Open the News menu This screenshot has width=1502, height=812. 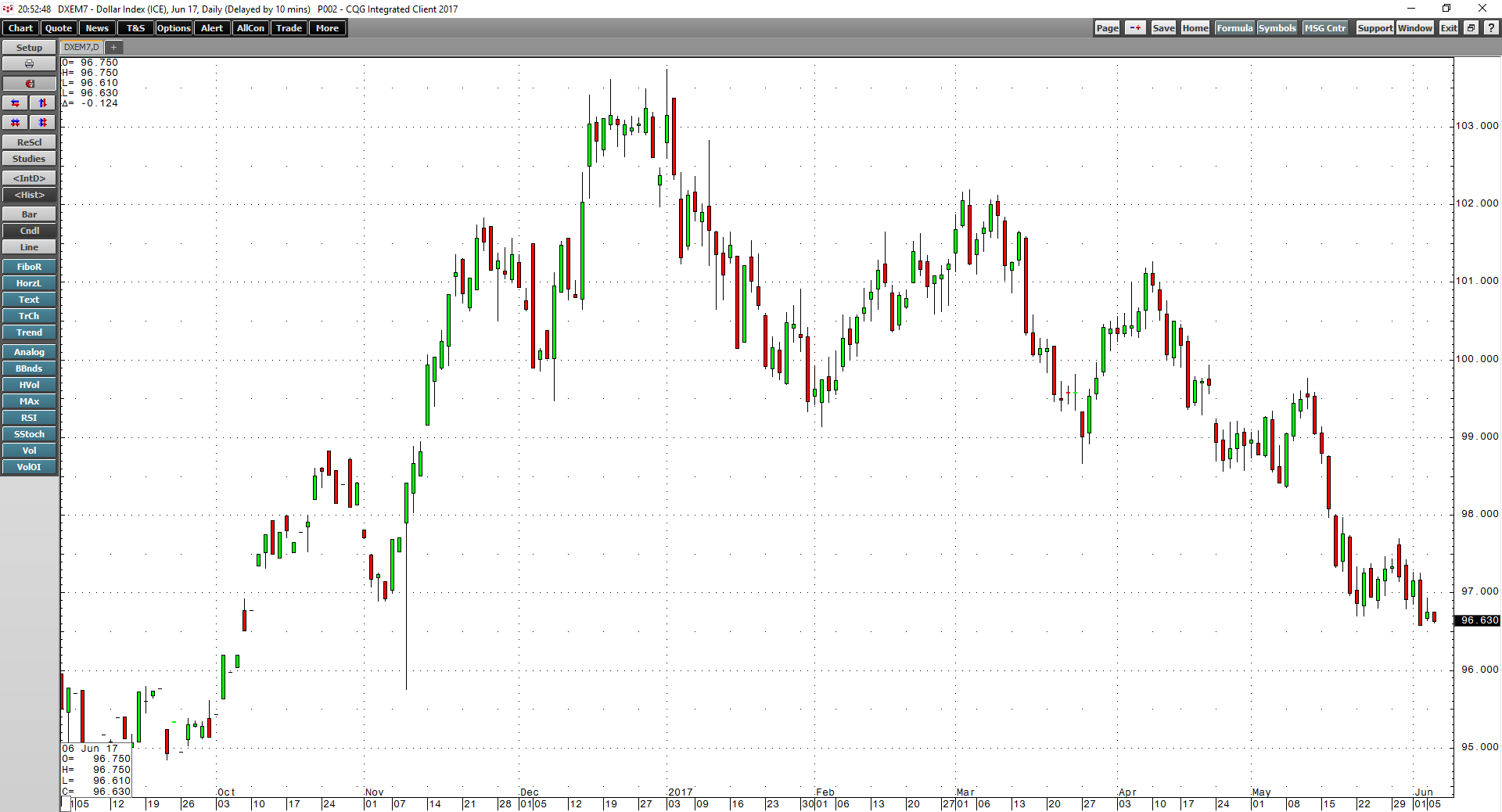coord(97,28)
